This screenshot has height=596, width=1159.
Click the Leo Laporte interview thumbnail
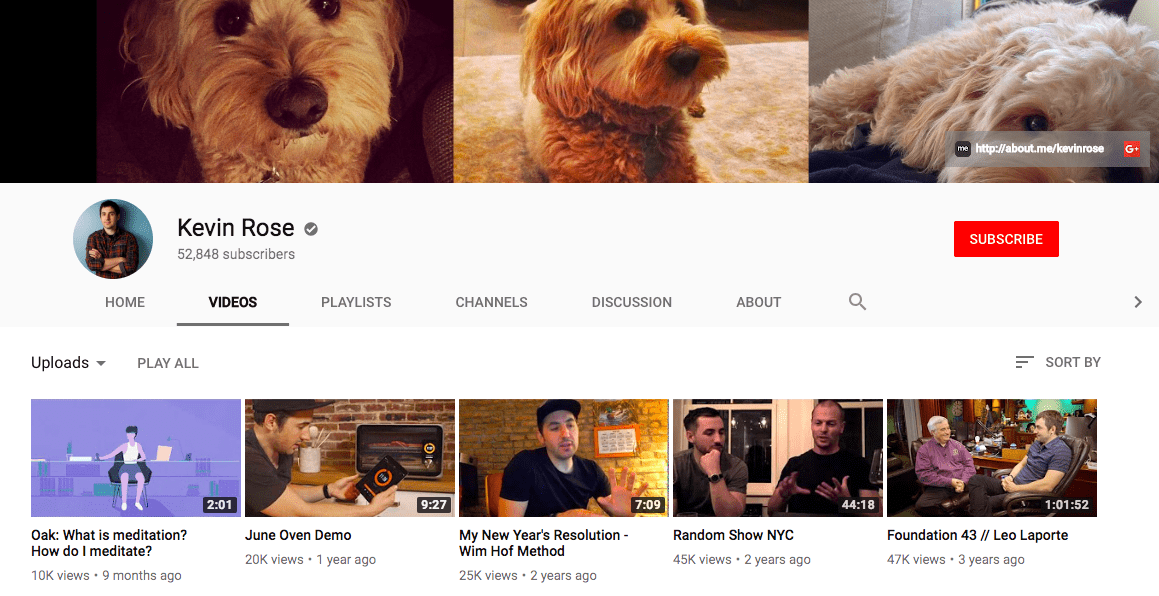[x=992, y=458]
